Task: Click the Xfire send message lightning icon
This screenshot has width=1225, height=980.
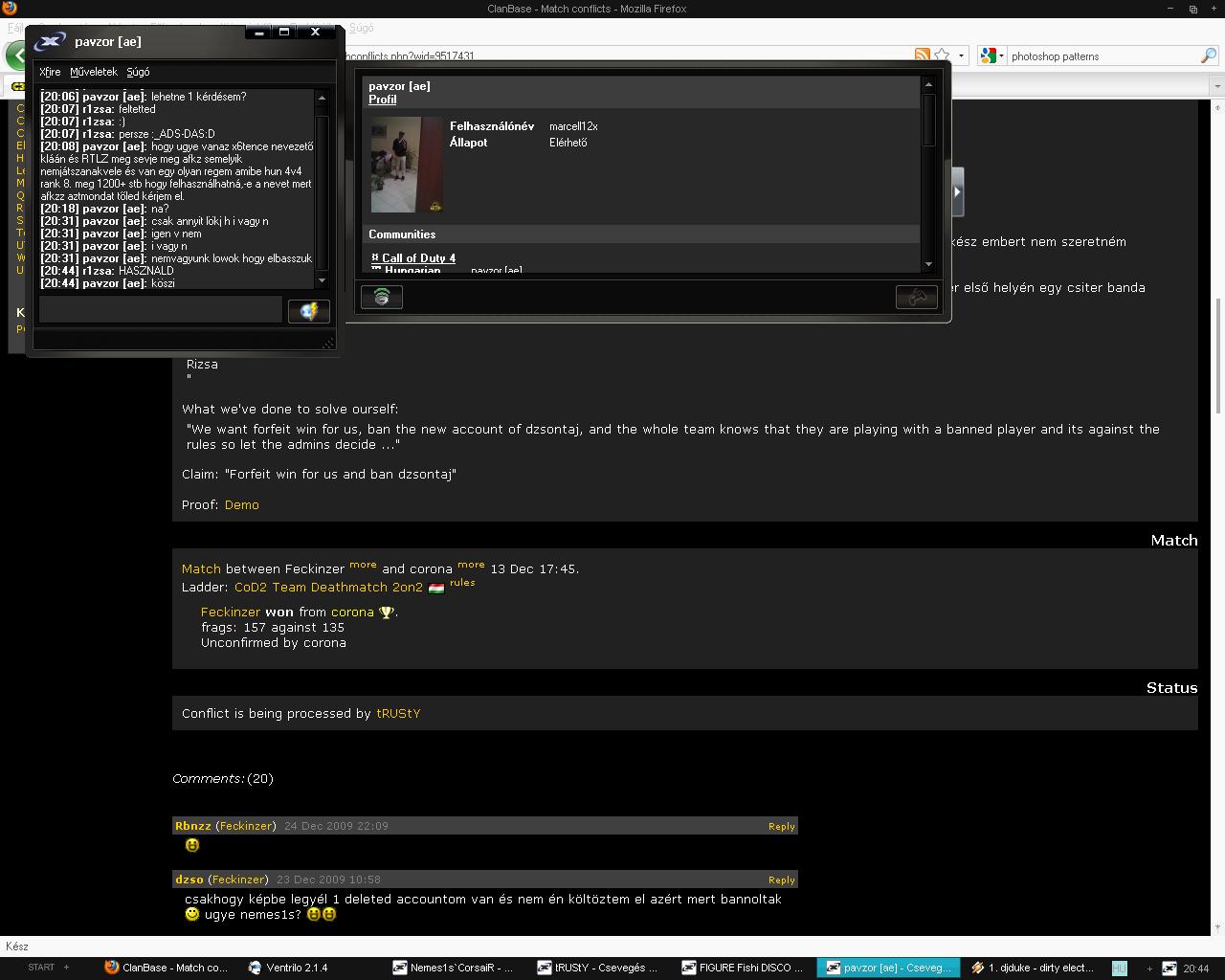Action: point(308,311)
